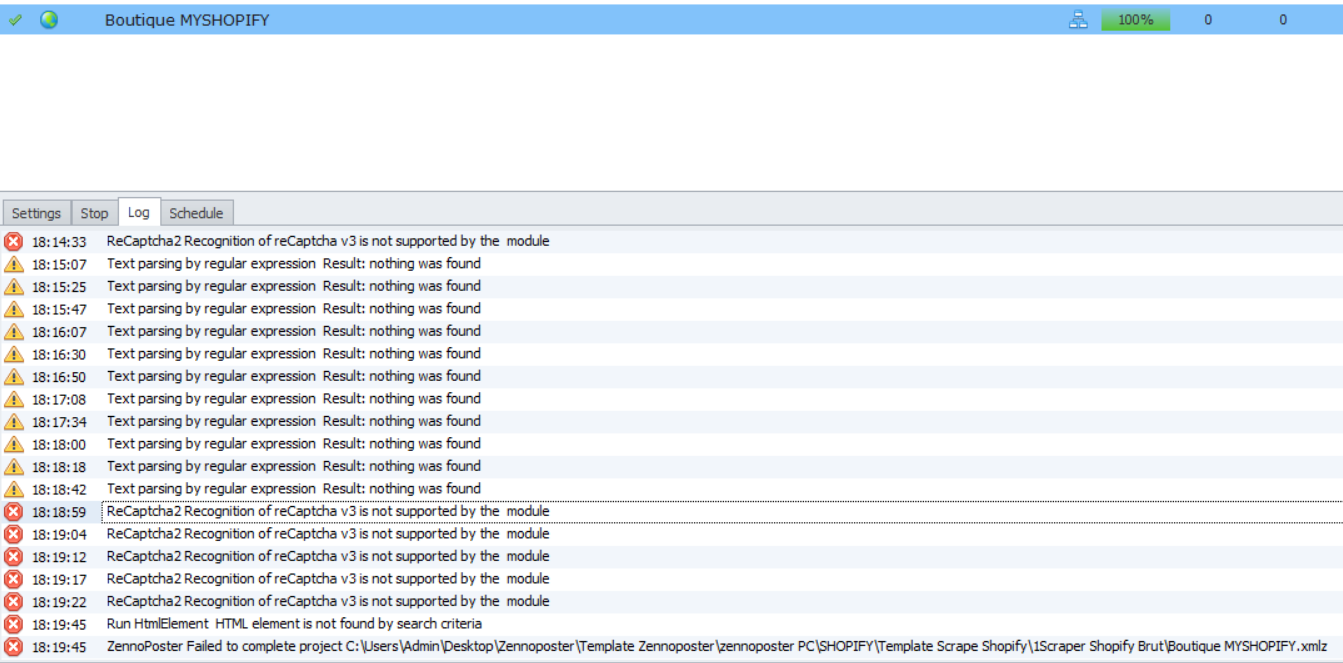Screen dimensions: 1343x663
Task: Click error icon of 18:19:17 entry
Action: (x=13, y=579)
